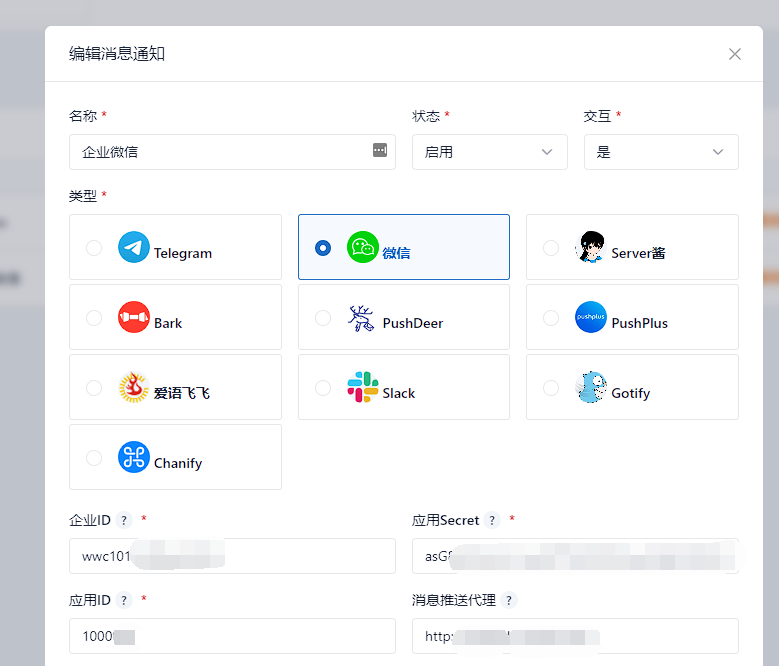The width and height of the screenshot is (779, 666).
Task: Open the help tooltip next to 消息推送代理
Action: tap(509, 600)
